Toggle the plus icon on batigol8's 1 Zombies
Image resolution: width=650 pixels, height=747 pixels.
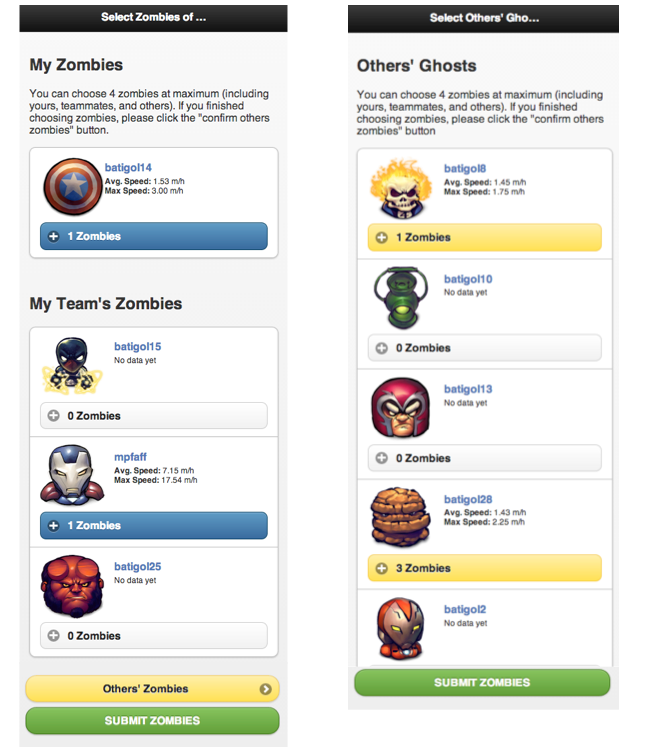tap(382, 237)
